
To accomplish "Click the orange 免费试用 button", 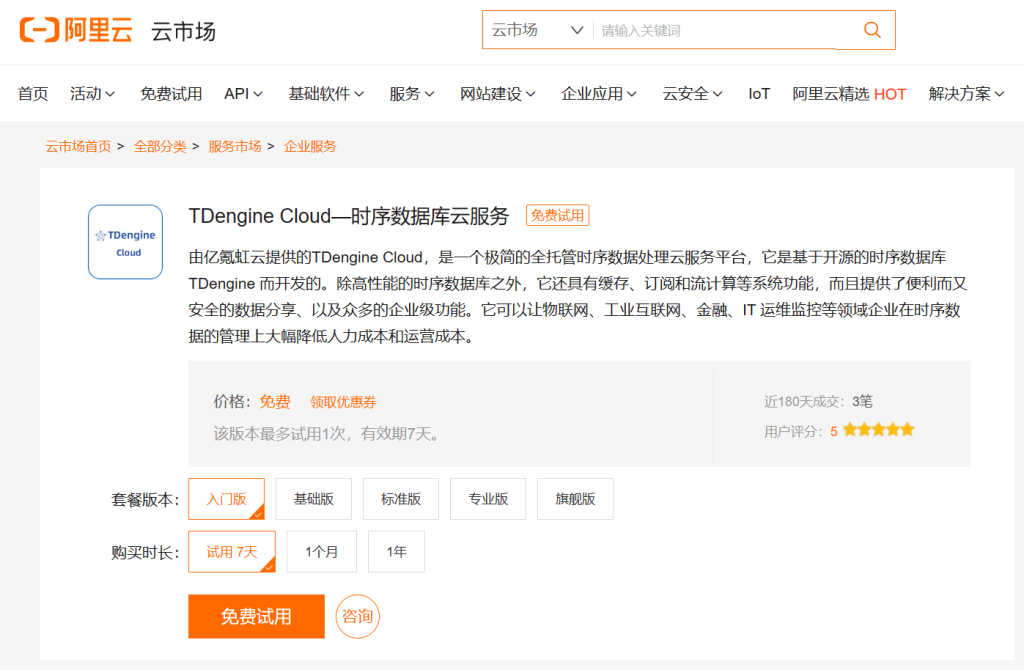I will pos(256,616).
